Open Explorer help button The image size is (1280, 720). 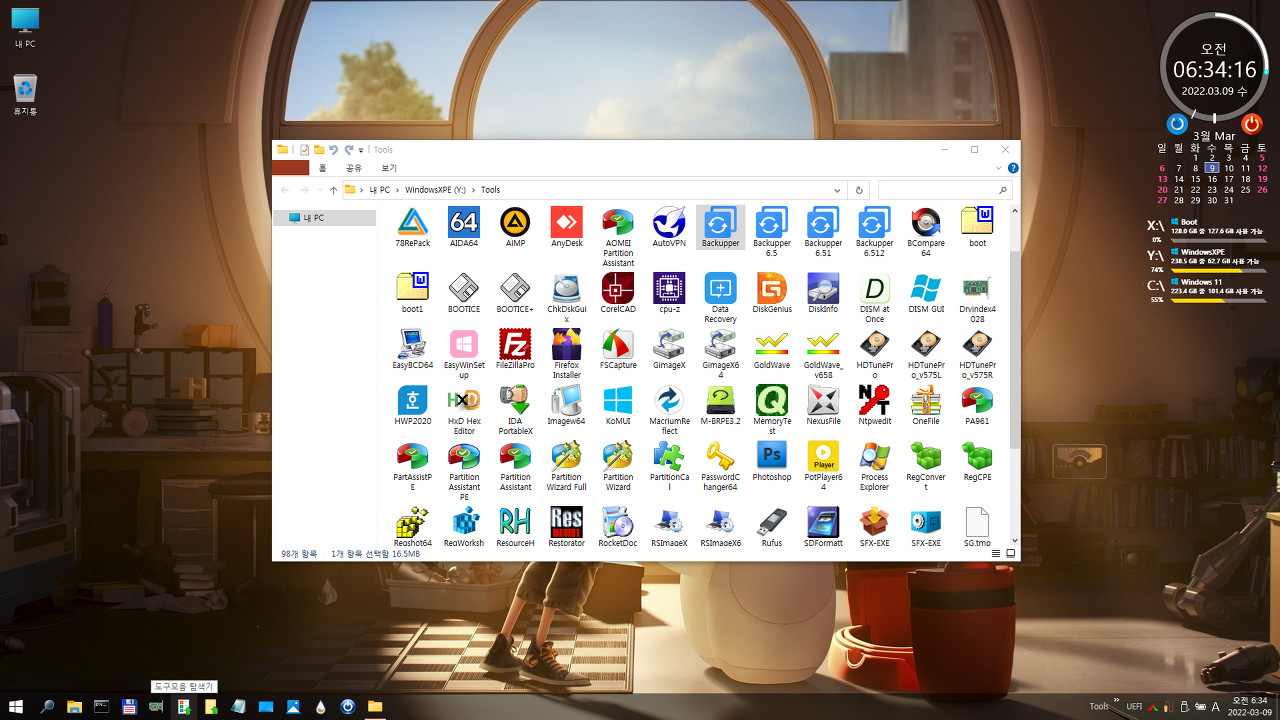1013,168
